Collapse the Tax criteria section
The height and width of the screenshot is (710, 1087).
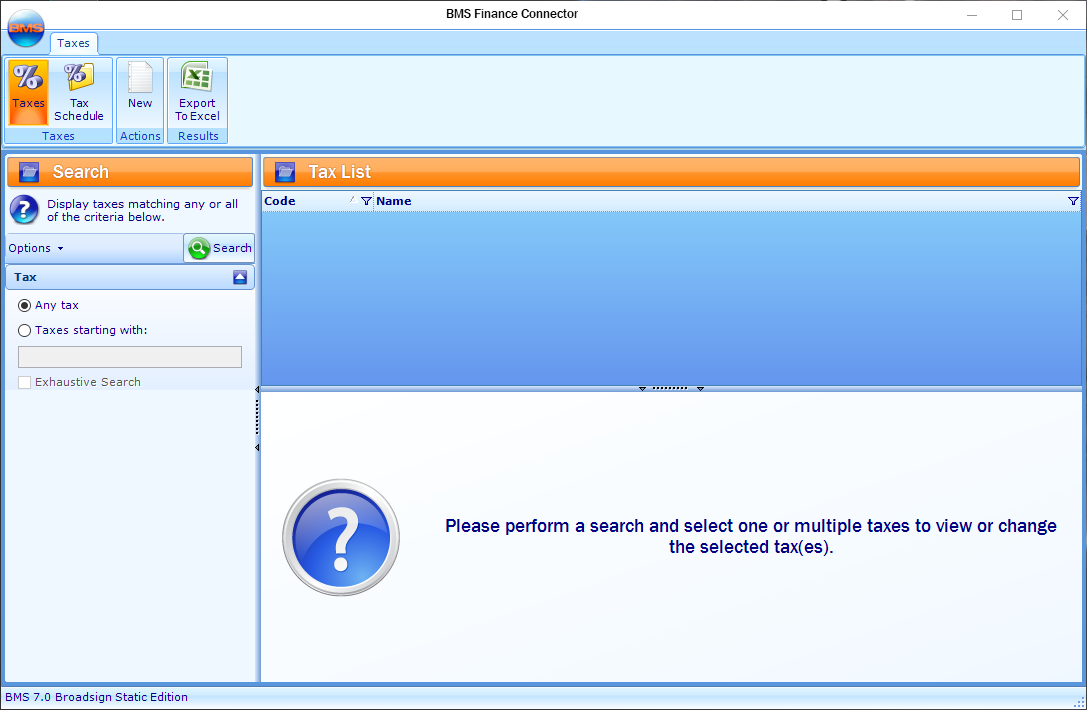coord(240,277)
